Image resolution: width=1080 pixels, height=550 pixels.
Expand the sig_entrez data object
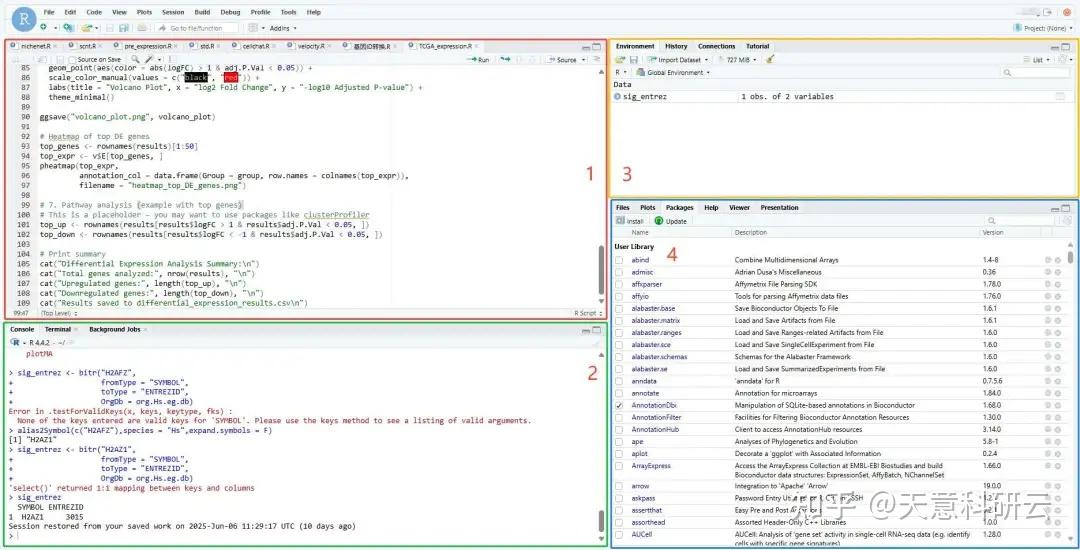coord(618,97)
